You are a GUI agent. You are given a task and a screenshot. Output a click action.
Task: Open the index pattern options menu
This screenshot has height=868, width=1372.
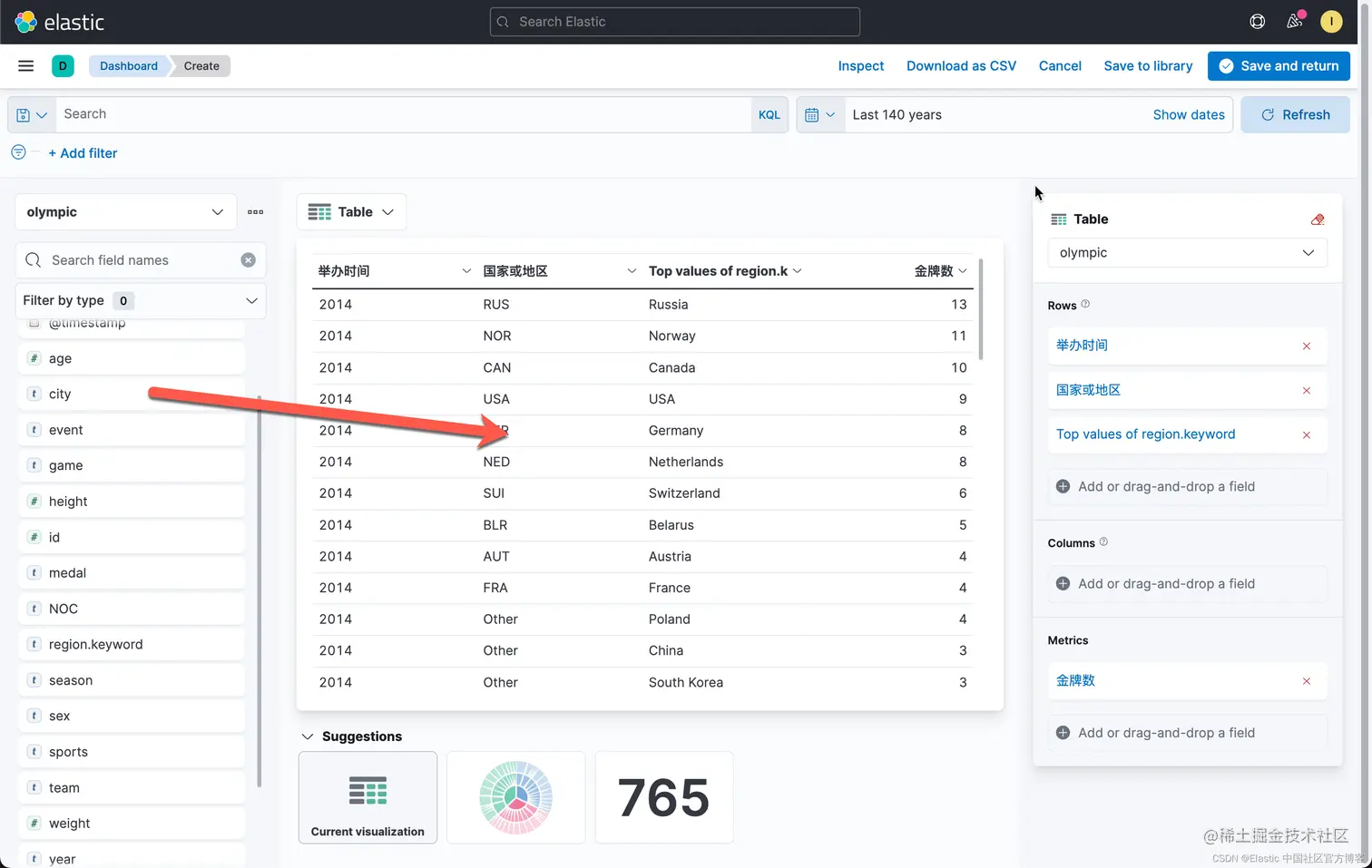255,212
